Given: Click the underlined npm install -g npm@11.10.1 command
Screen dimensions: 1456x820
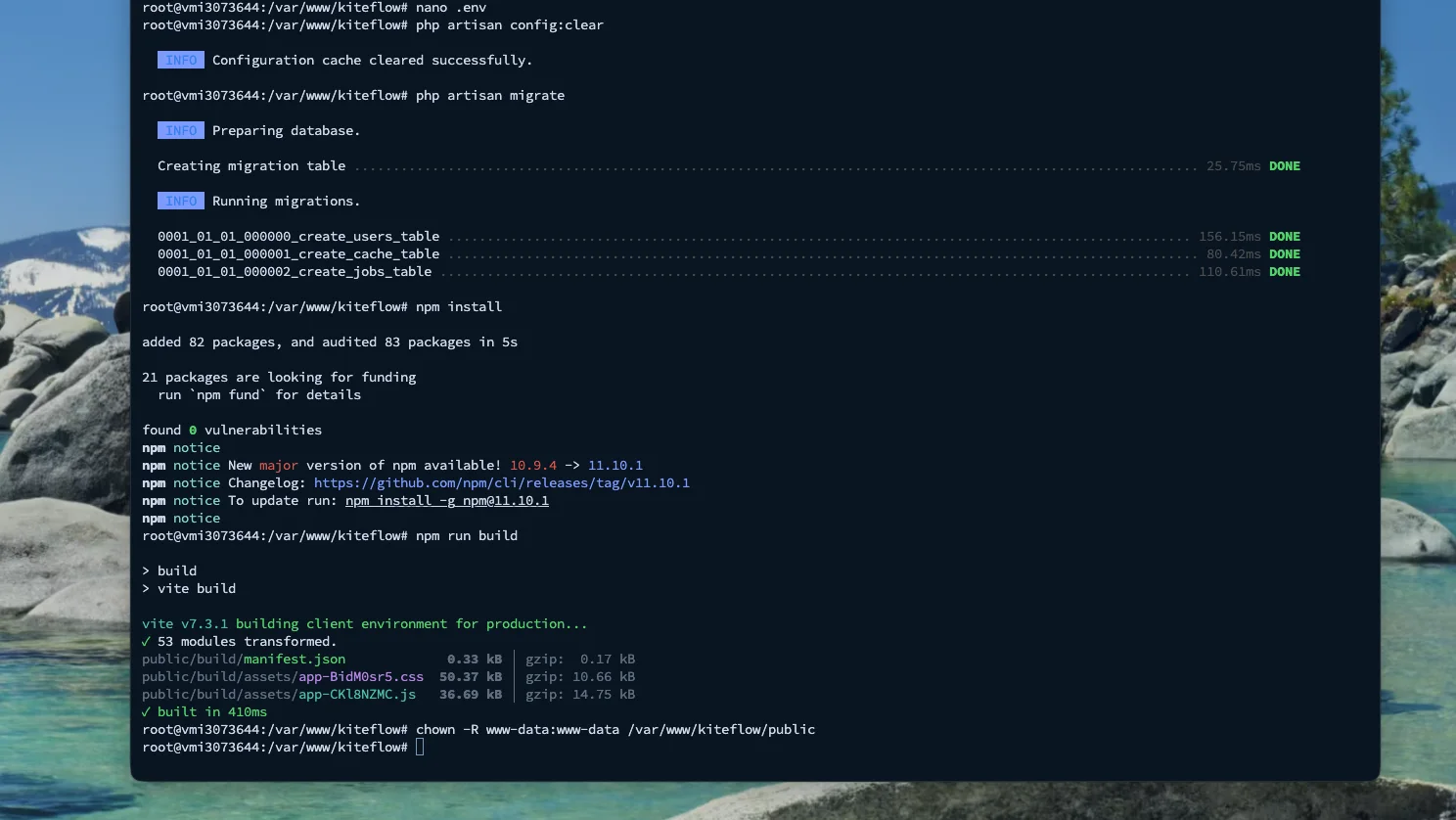Looking at the screenshot, I should tap(447, 500).
